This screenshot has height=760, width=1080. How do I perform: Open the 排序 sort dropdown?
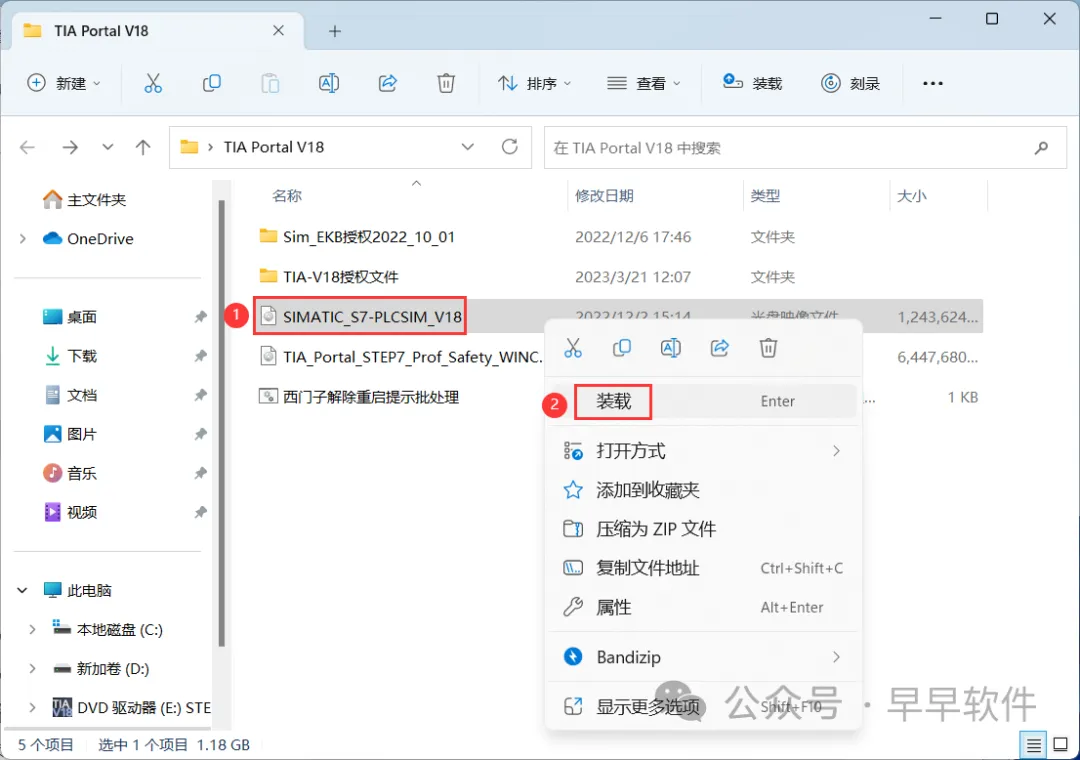coord(534,83)
